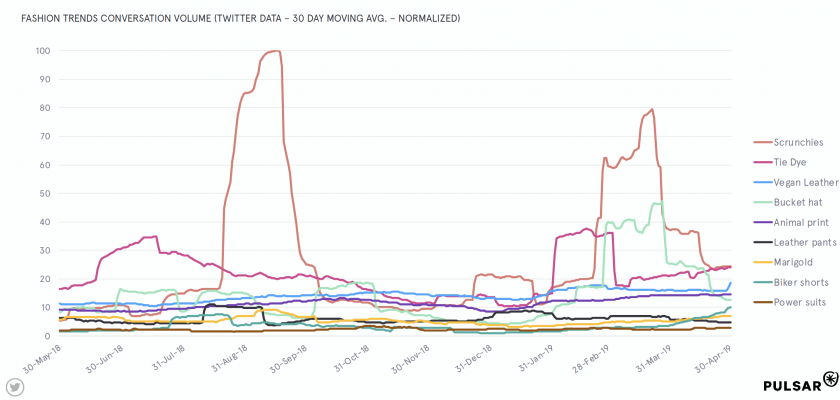Image resolution: width=840 pixels, height=400 pixels.
Task: Click the chart title text
Action: (241, 19)
